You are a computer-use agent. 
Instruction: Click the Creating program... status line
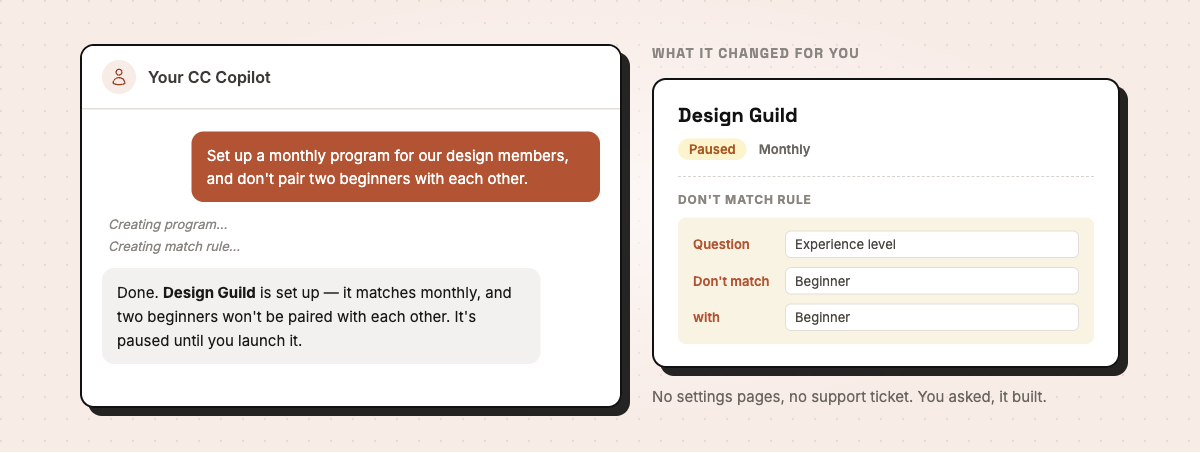pyautogui.click(x=168, y=224)
